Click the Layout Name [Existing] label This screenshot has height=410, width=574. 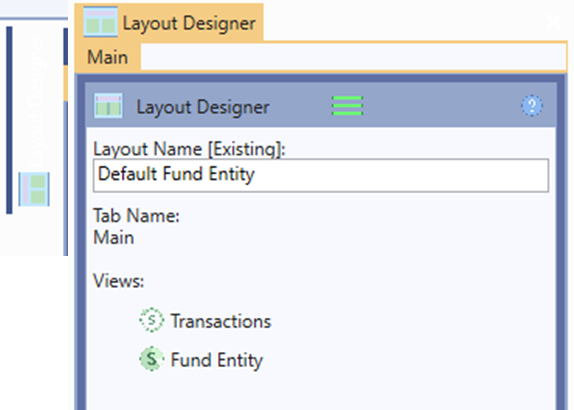pyautogui.click(x=189, y=149)
